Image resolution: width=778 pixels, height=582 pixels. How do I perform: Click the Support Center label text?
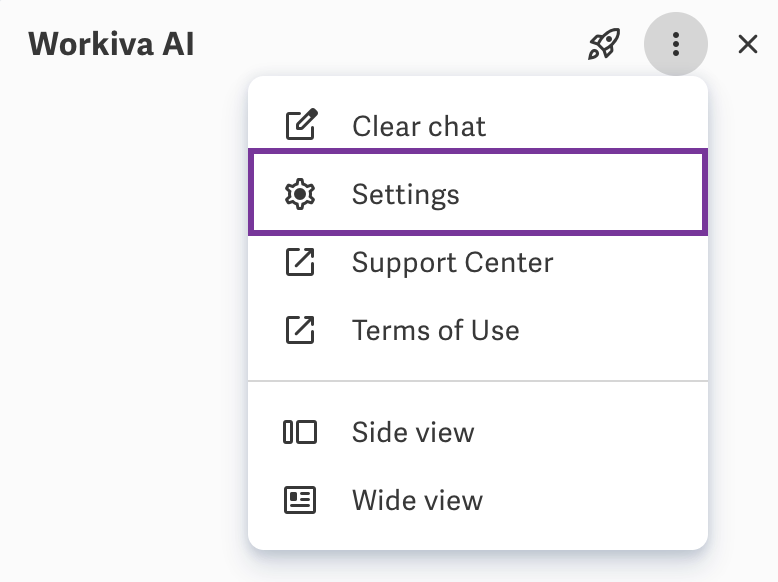(x=453, y=262)
